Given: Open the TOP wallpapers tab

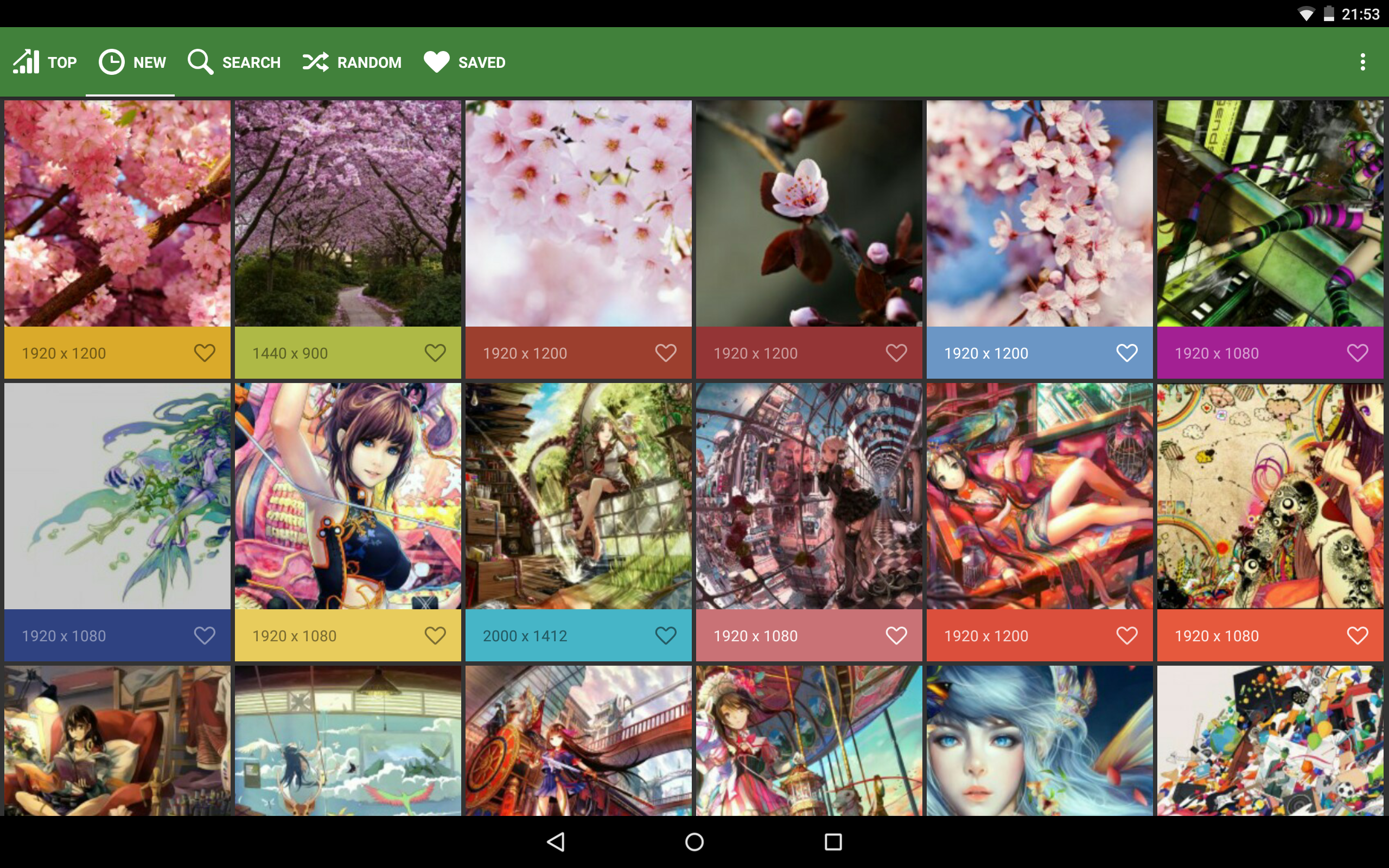Looking at the screenshot, I should [x=46, y=62].
